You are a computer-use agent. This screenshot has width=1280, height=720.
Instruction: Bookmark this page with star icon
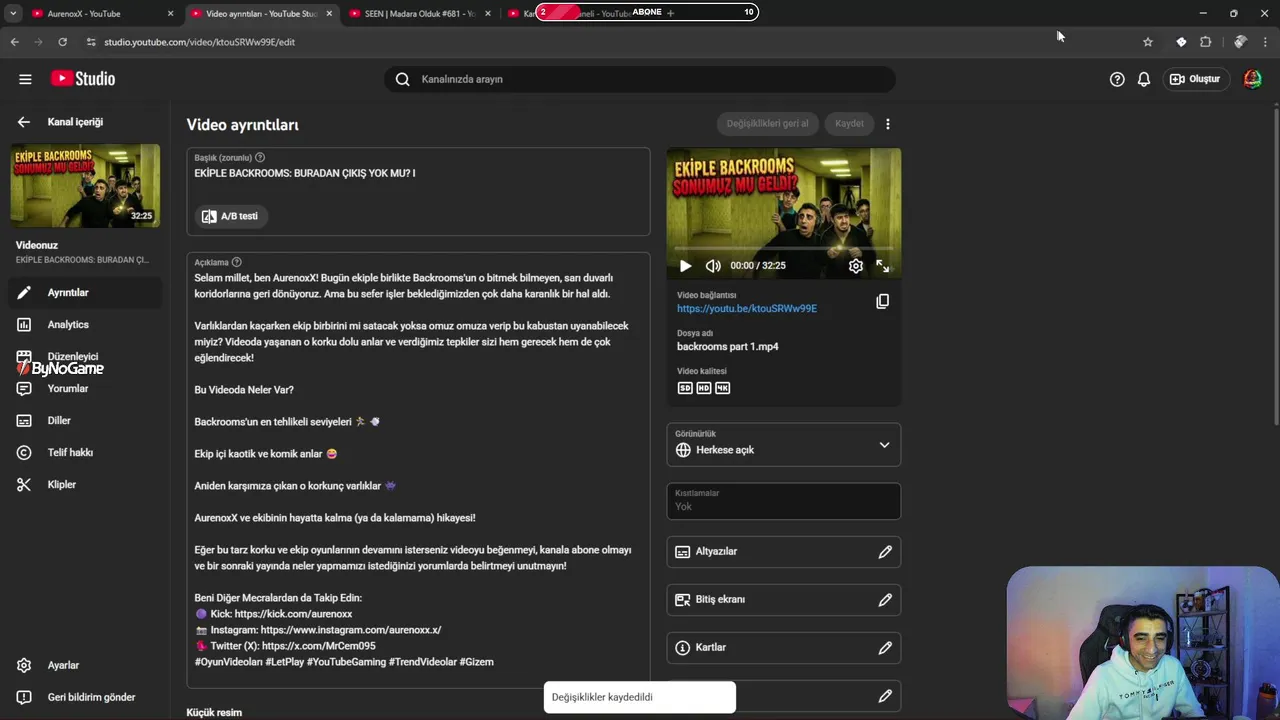point(1148,42)
